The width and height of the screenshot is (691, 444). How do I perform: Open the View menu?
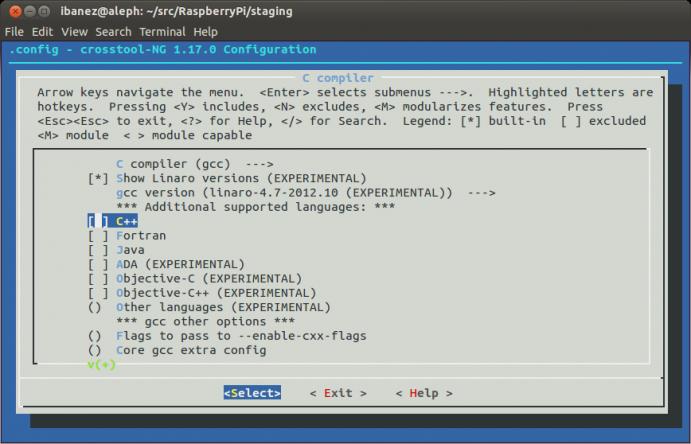pos(74,32)
